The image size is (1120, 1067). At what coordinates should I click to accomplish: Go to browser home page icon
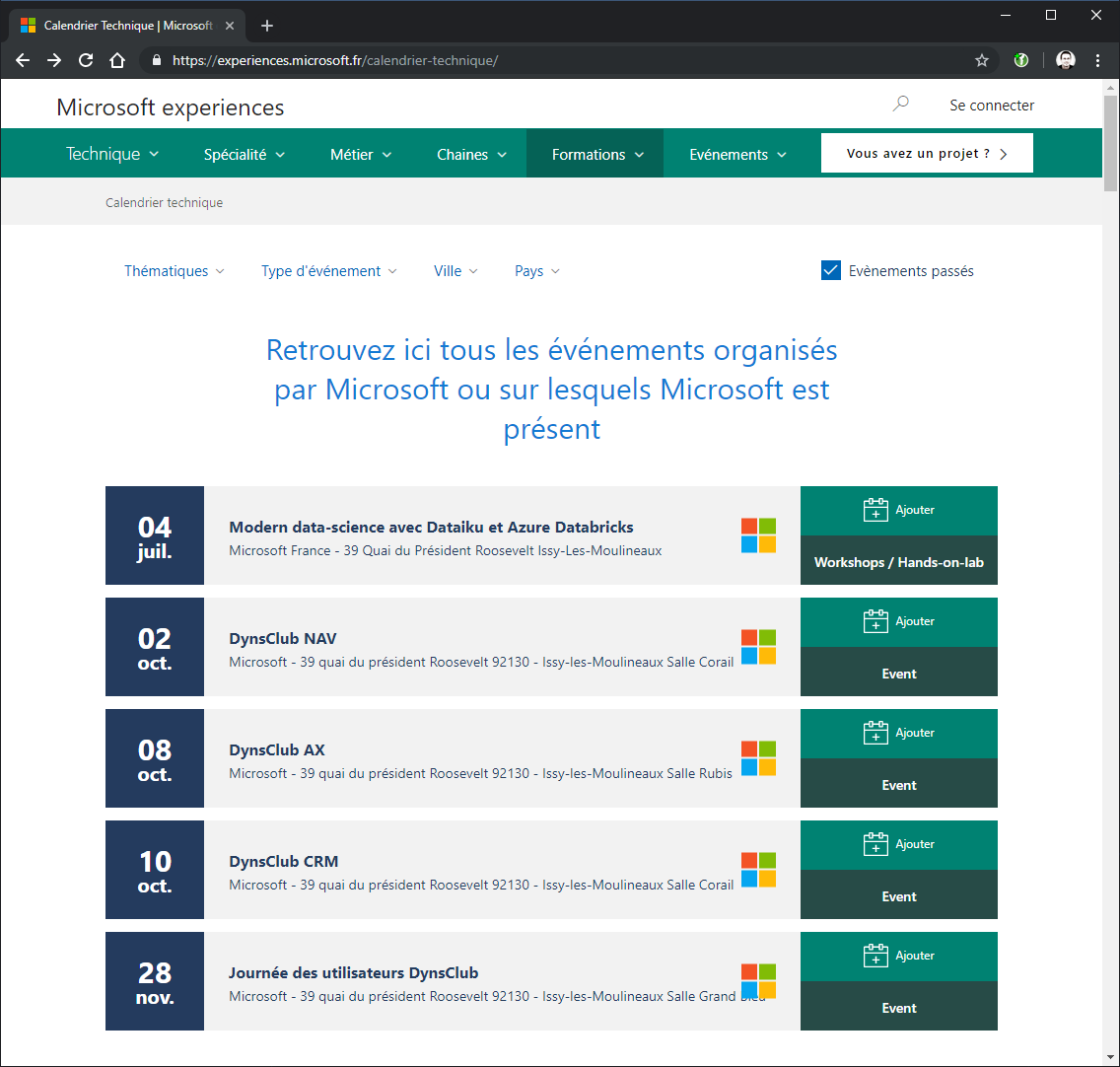(117, 61)
